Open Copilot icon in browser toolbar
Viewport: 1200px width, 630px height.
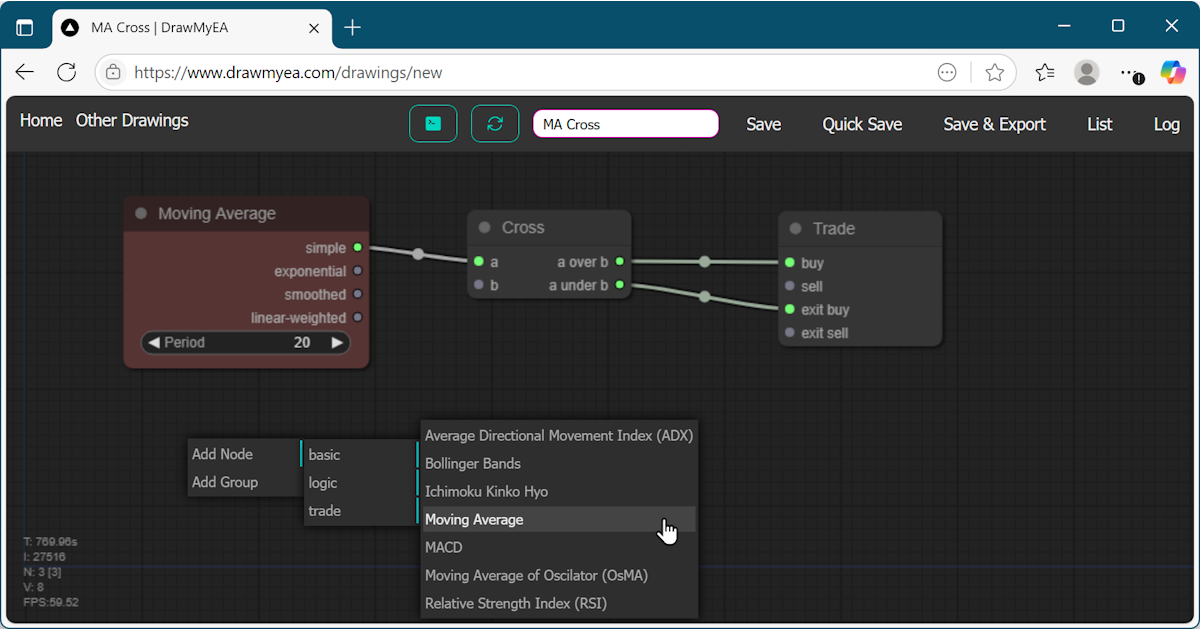pos(1172,72)
